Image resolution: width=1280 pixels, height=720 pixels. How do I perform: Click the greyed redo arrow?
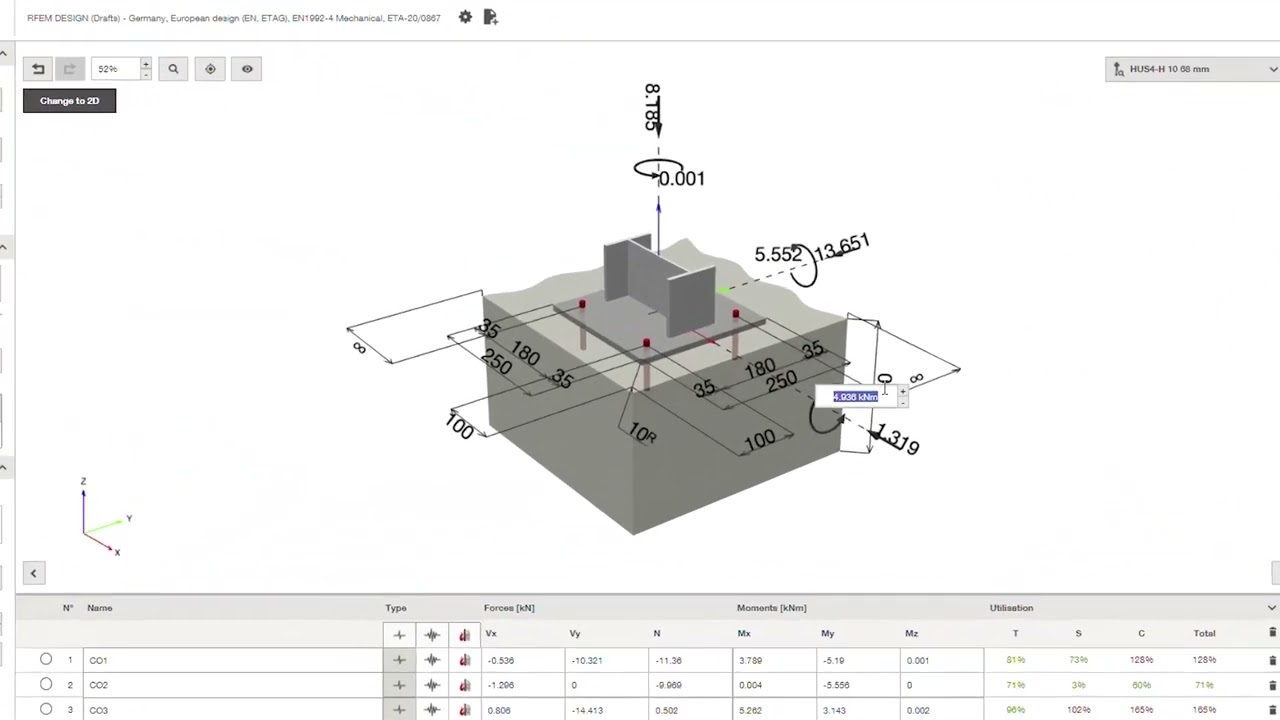click(69, 69)
